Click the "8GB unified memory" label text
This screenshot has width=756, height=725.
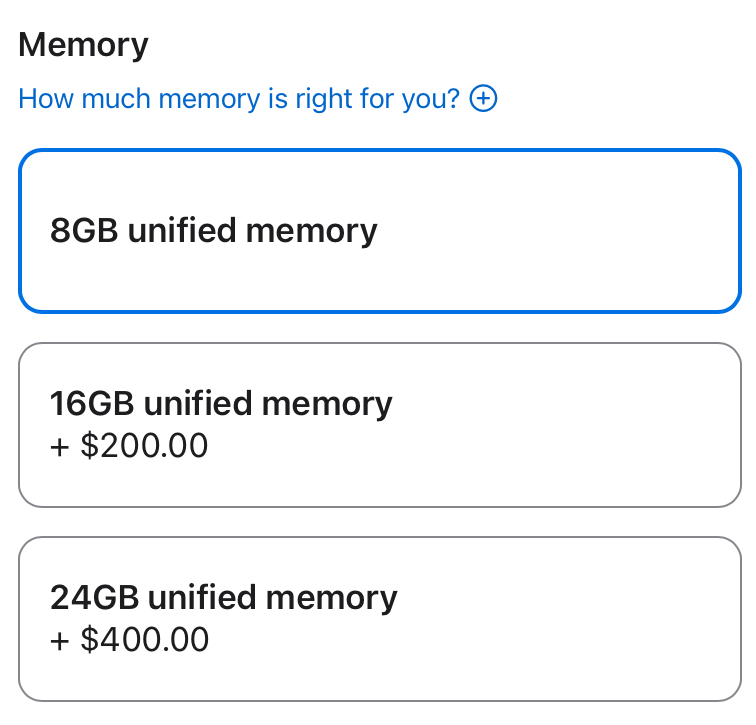(214, 231)
